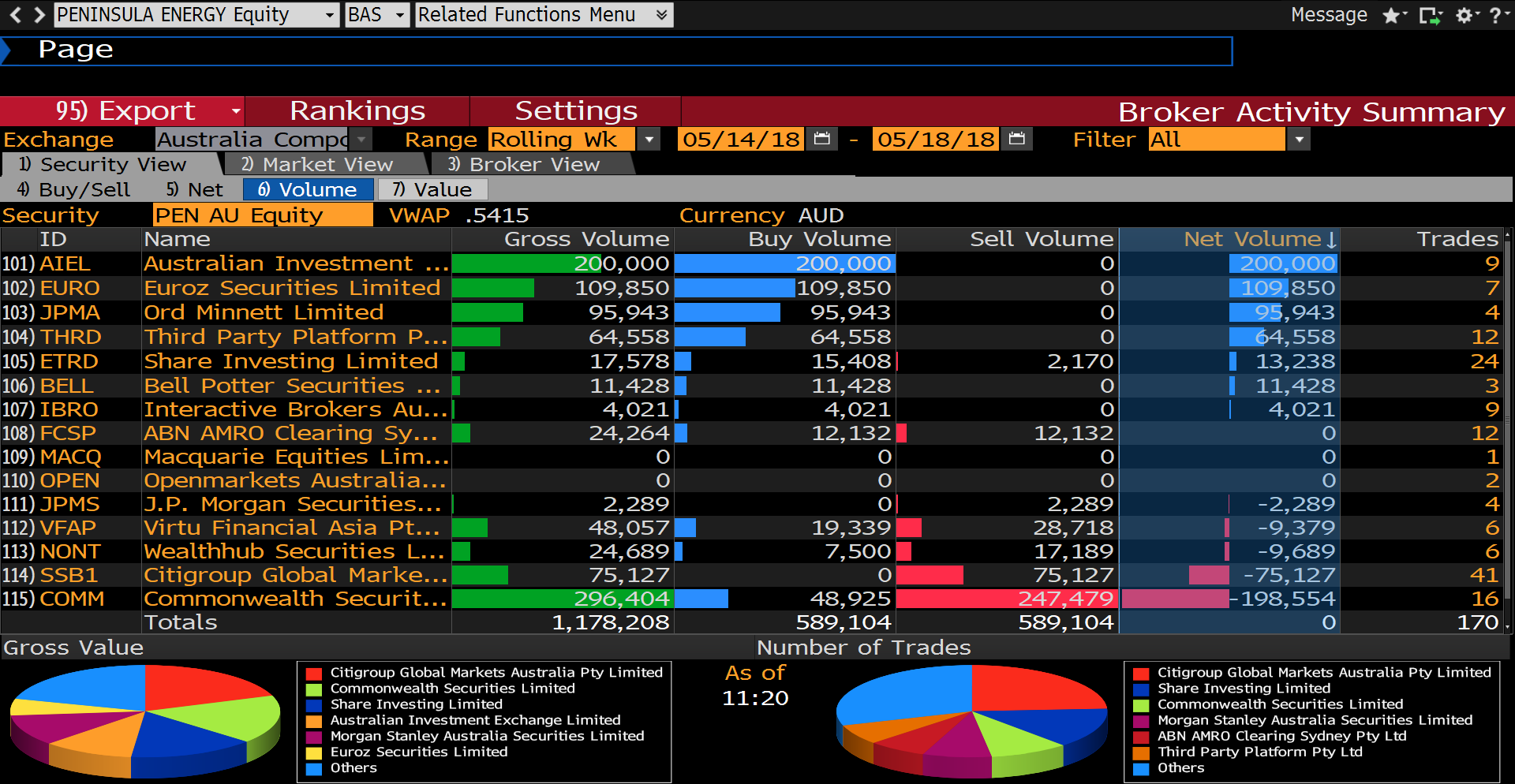Screen dimensions: 1515x784
Task: Click the Page command input field
Action: [615, 50]
